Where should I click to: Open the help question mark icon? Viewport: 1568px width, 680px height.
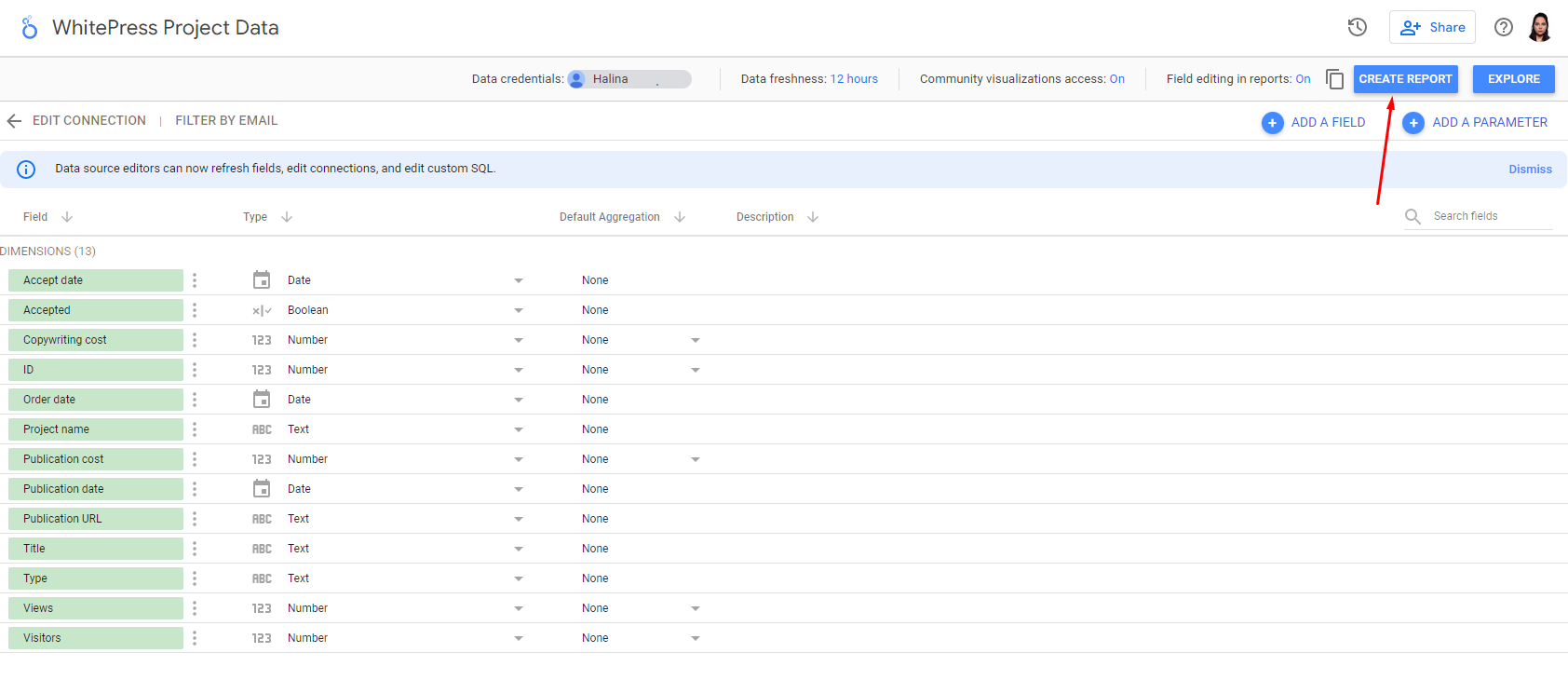coord(1503,27)
